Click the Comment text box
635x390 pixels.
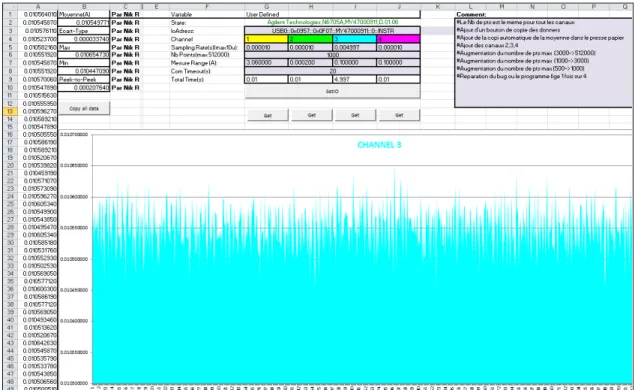[543, 63]
